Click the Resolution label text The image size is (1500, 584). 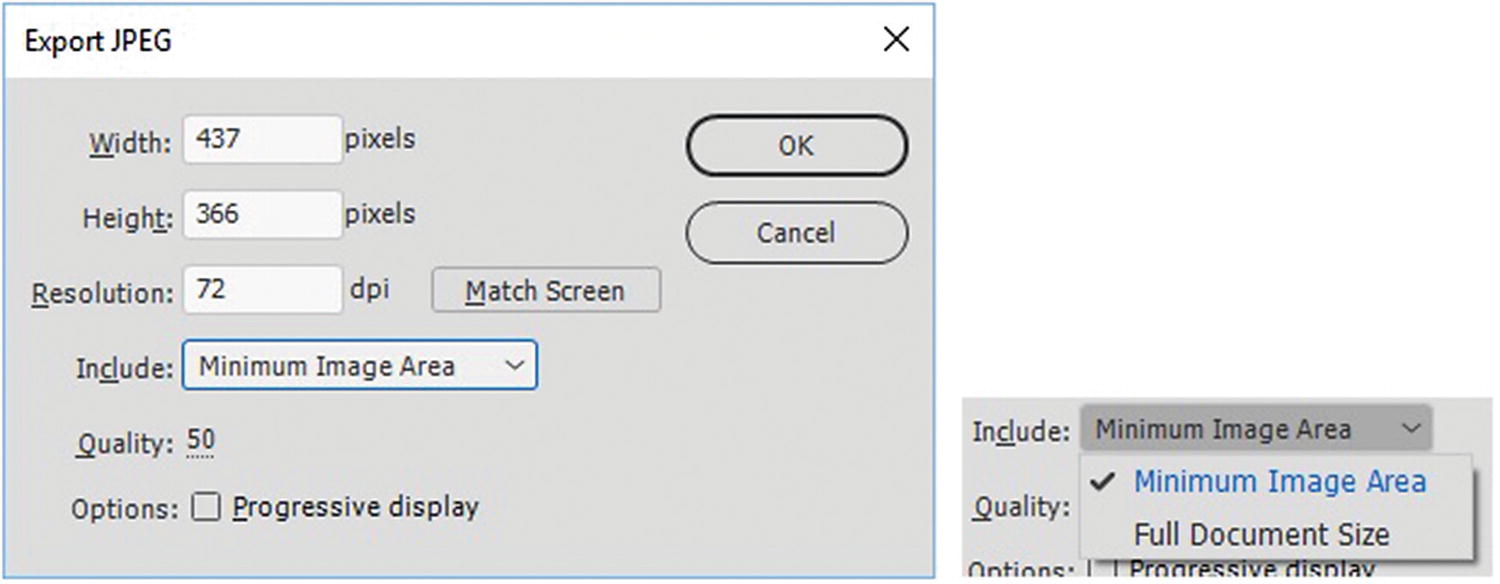click(x=103, y=294)
